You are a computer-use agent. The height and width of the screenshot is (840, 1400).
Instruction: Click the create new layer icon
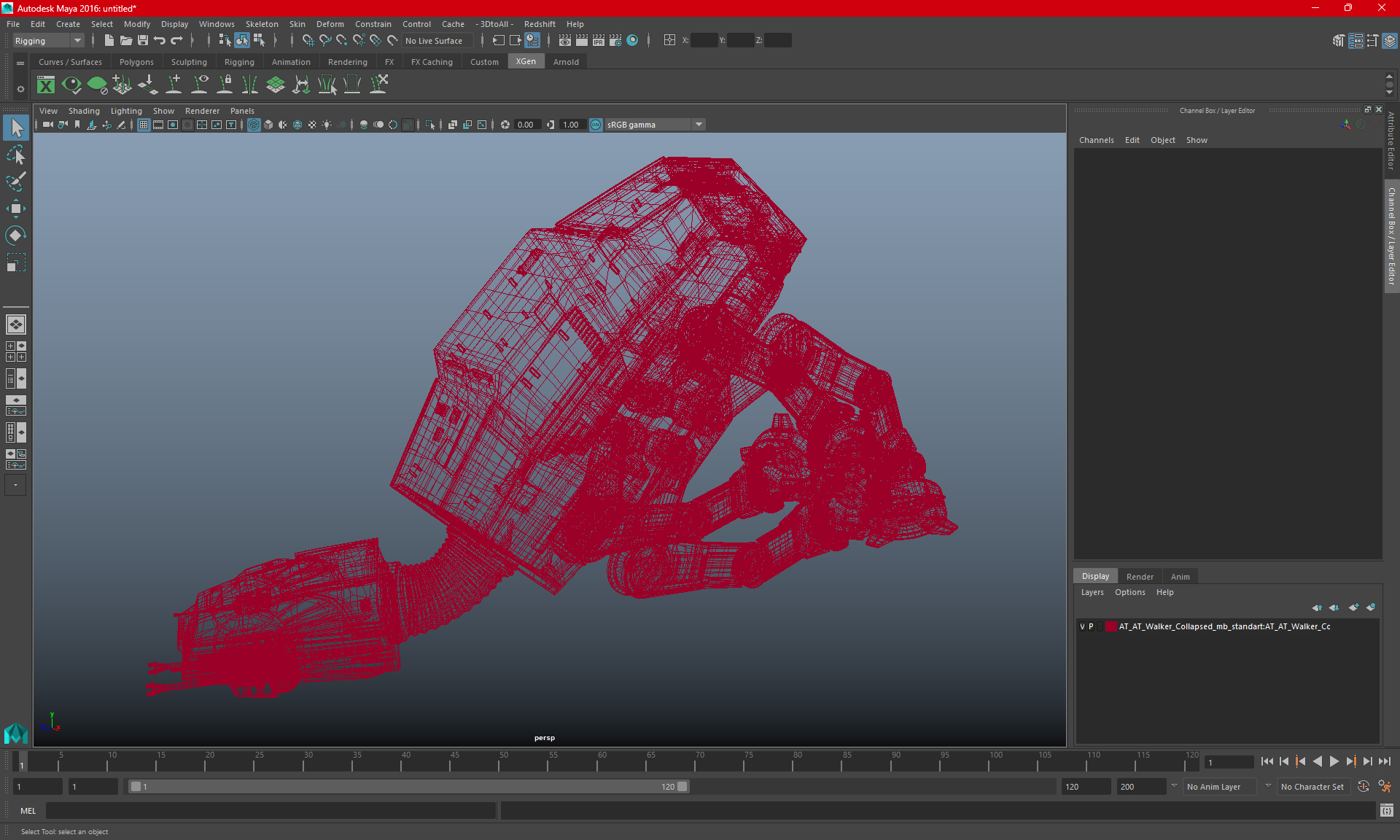[x=1354, y=607]
